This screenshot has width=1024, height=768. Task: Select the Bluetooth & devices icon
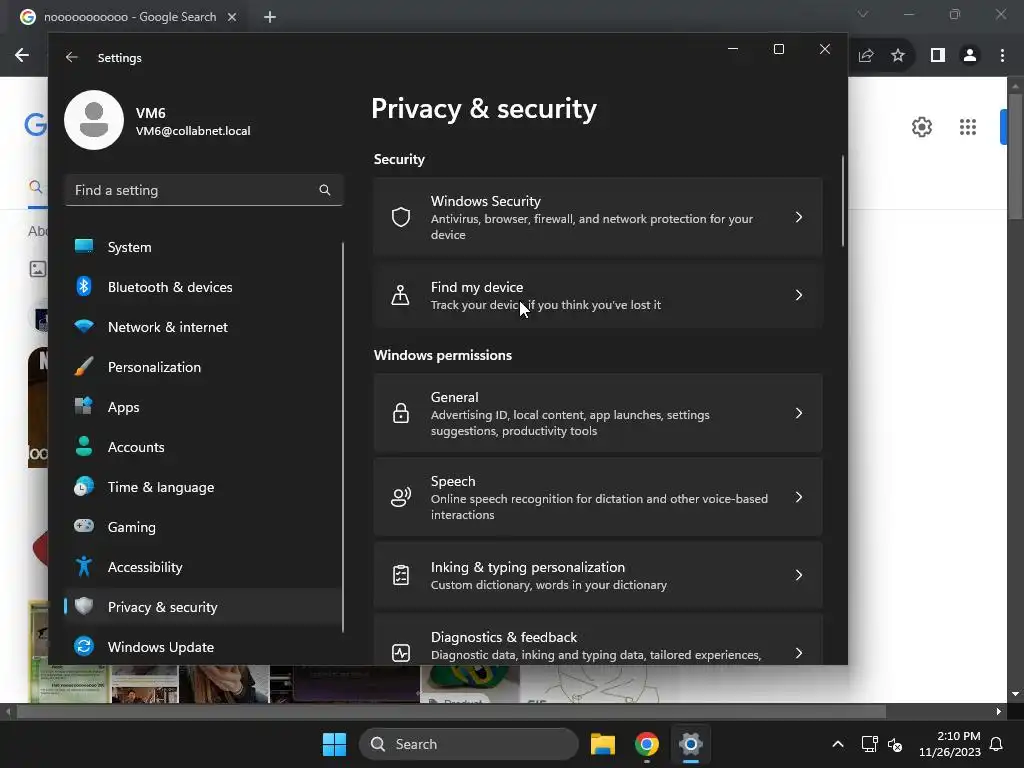tap(84, 286)
